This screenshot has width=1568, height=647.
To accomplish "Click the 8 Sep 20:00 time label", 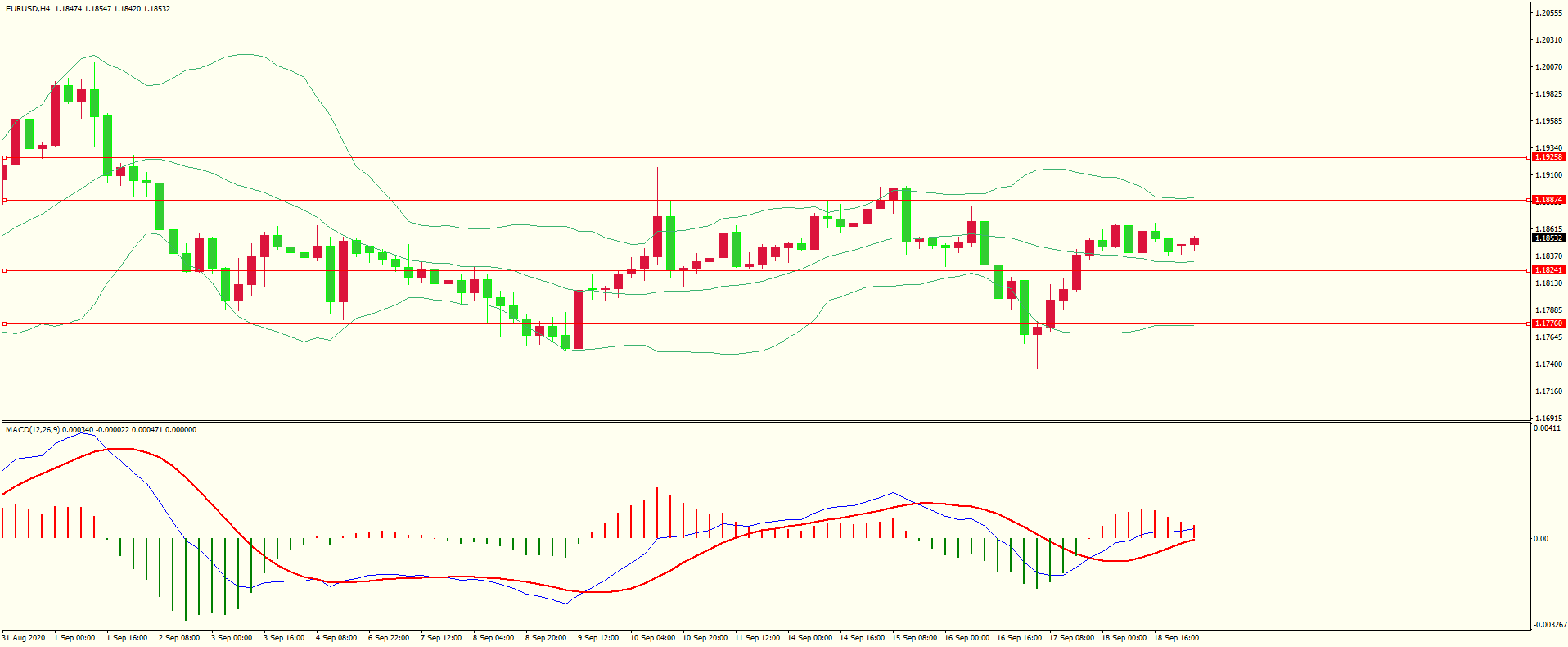I will click(x=546, y=638).
